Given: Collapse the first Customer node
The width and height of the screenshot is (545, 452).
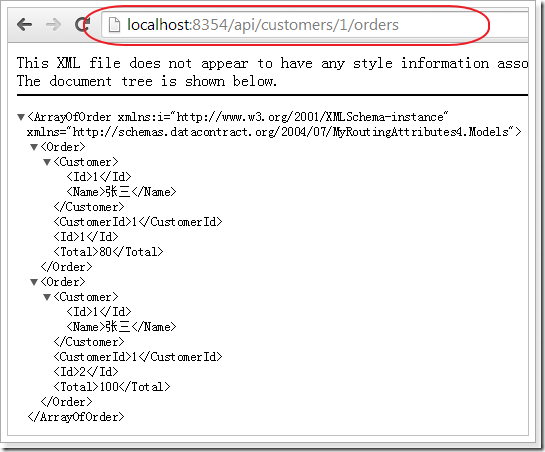Looking at the screenshot, I should 47,162.
